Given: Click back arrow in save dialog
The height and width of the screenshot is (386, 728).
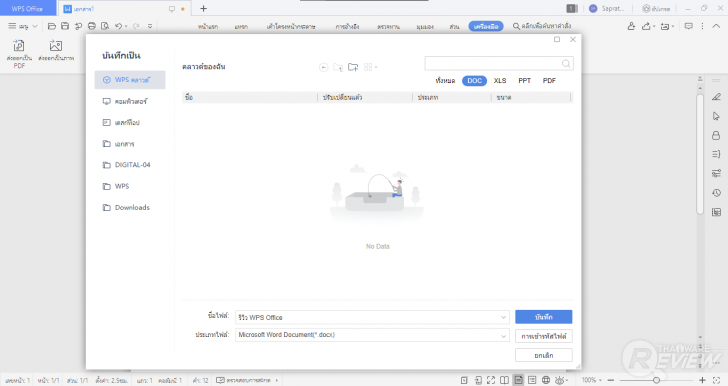Looking at the screenshot, I should click(324, 67).
